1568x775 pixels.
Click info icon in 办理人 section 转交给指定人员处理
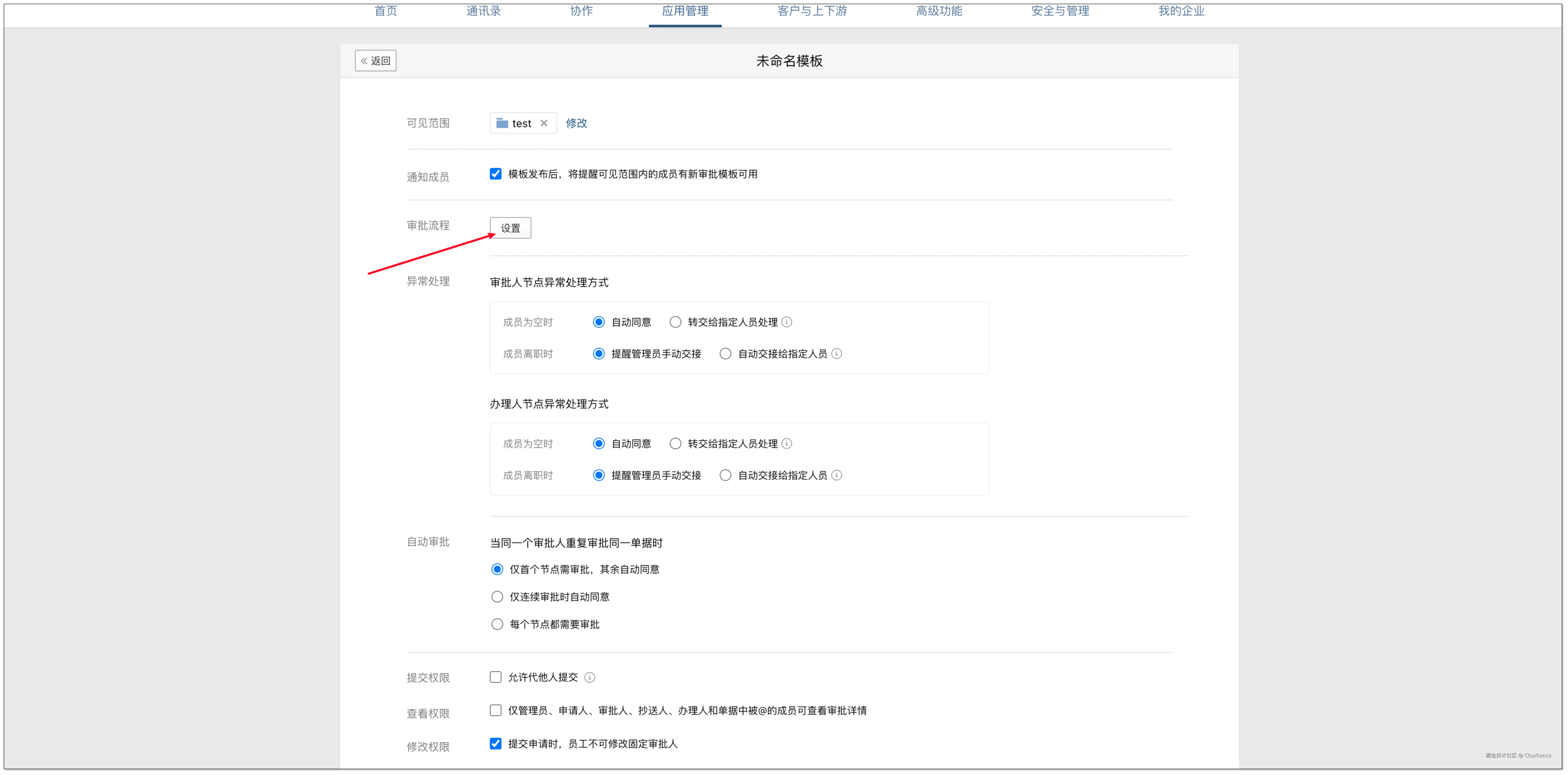[x=786, y=443]
